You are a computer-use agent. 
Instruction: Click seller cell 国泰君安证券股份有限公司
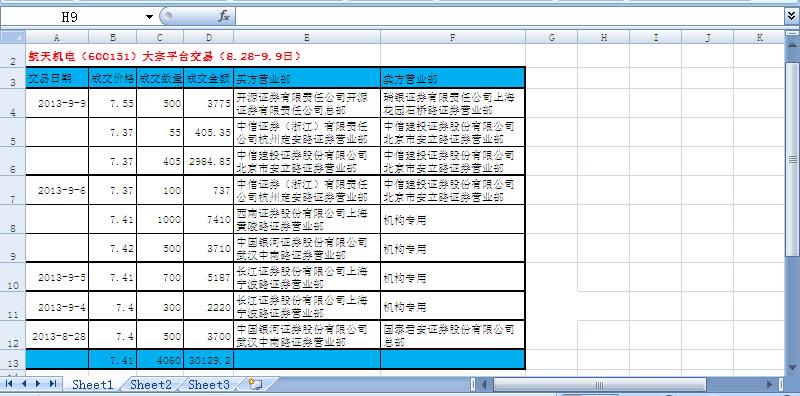453,336
